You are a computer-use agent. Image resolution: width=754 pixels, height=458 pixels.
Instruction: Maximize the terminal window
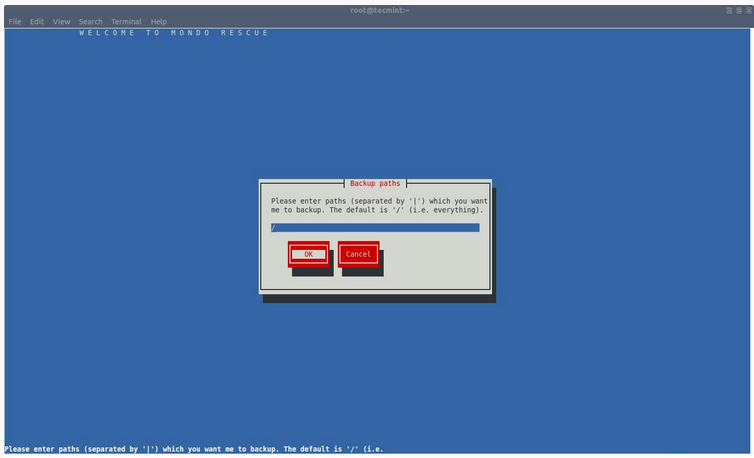(x=738, y=9)
